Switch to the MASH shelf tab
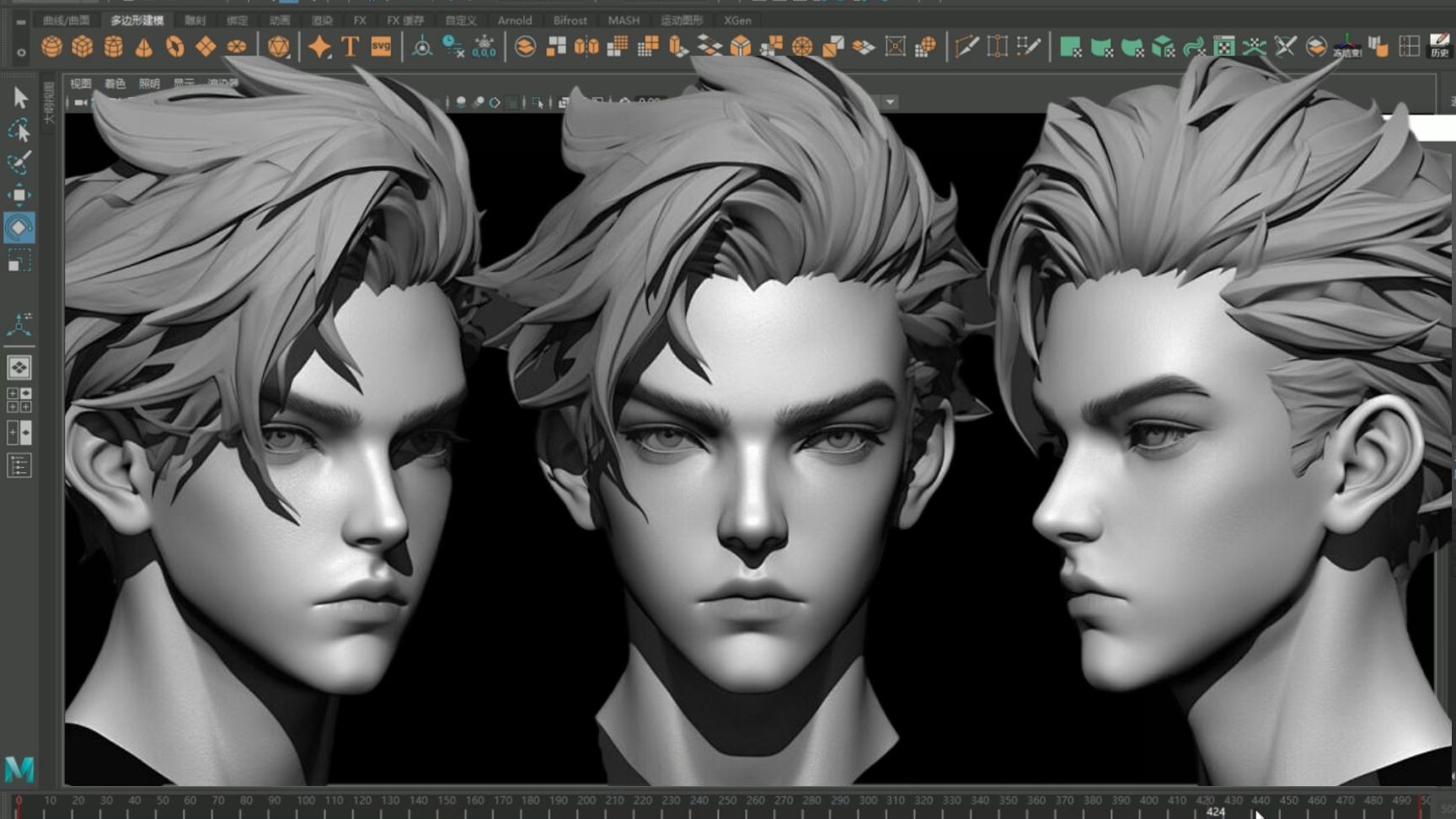 click(x=624, y=20)
